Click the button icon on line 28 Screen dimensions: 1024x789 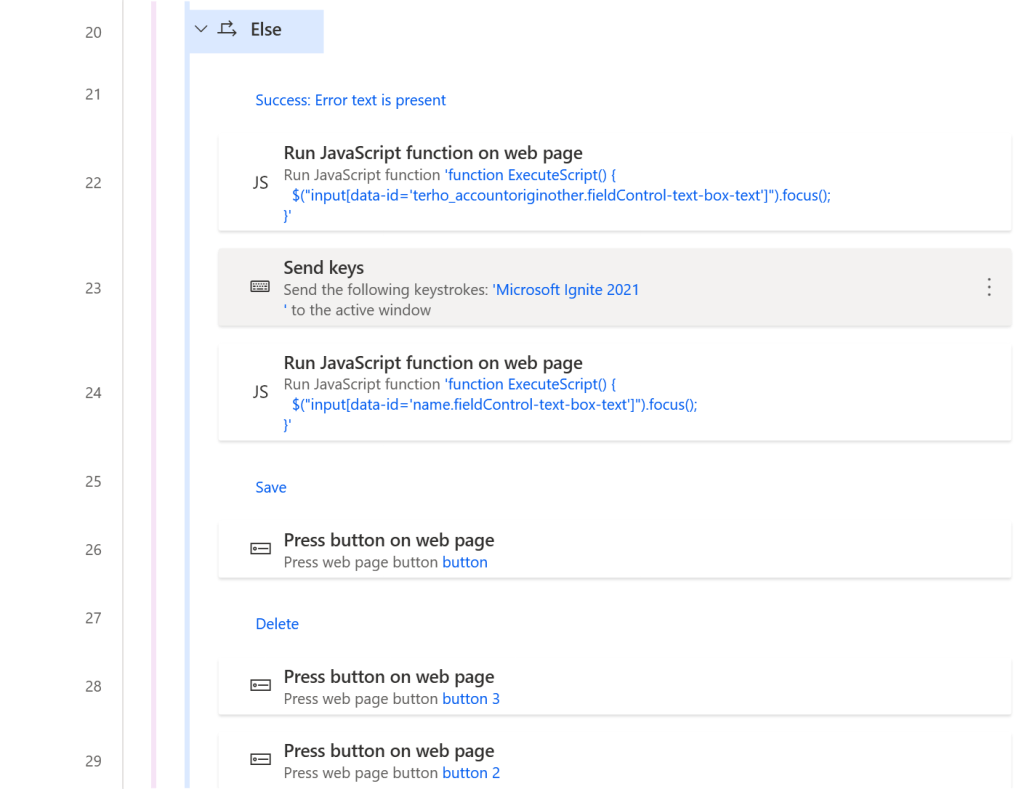coord(260,686)
